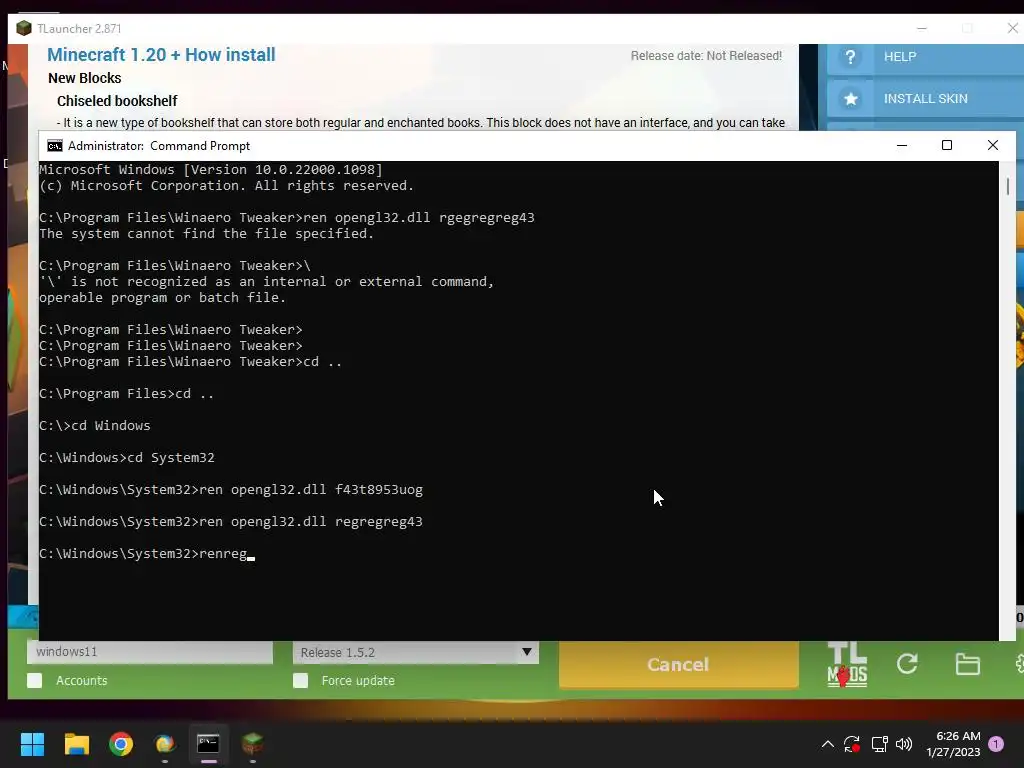Screen dimensions: 1024x768
Task: Click the Command Prompt title bar icon
Action: 55,146
